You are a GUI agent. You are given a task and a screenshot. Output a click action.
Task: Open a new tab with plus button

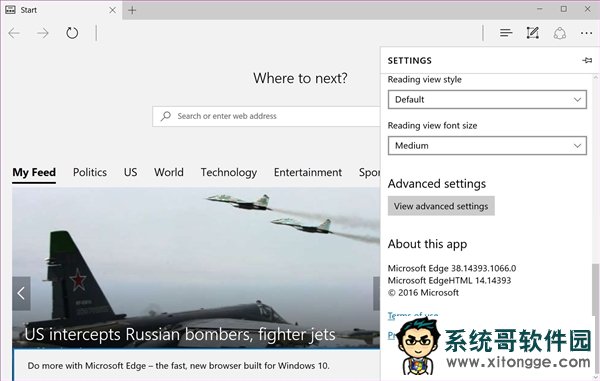[x=132, y=10]
